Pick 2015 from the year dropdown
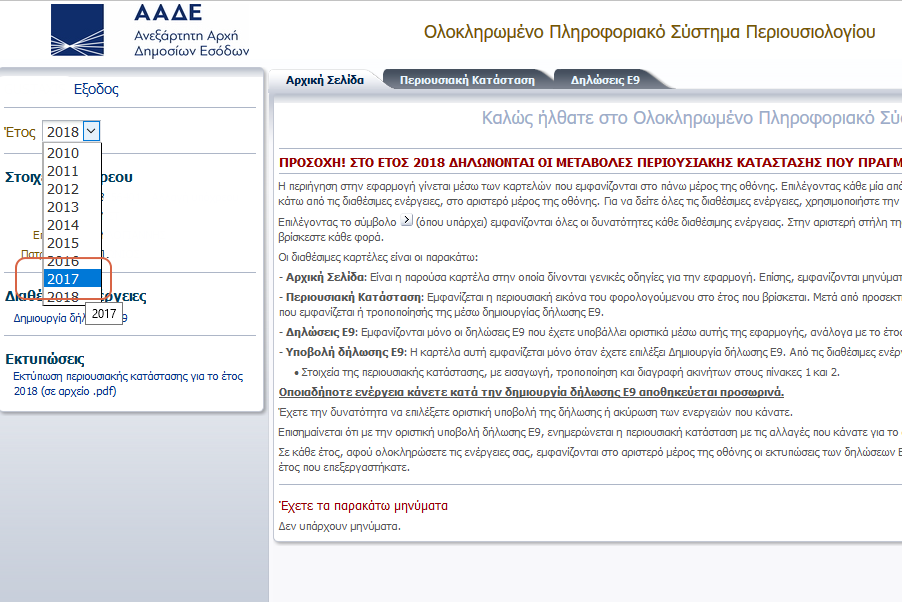This screenshot has height=602, width=902. [x=63, y=243]
